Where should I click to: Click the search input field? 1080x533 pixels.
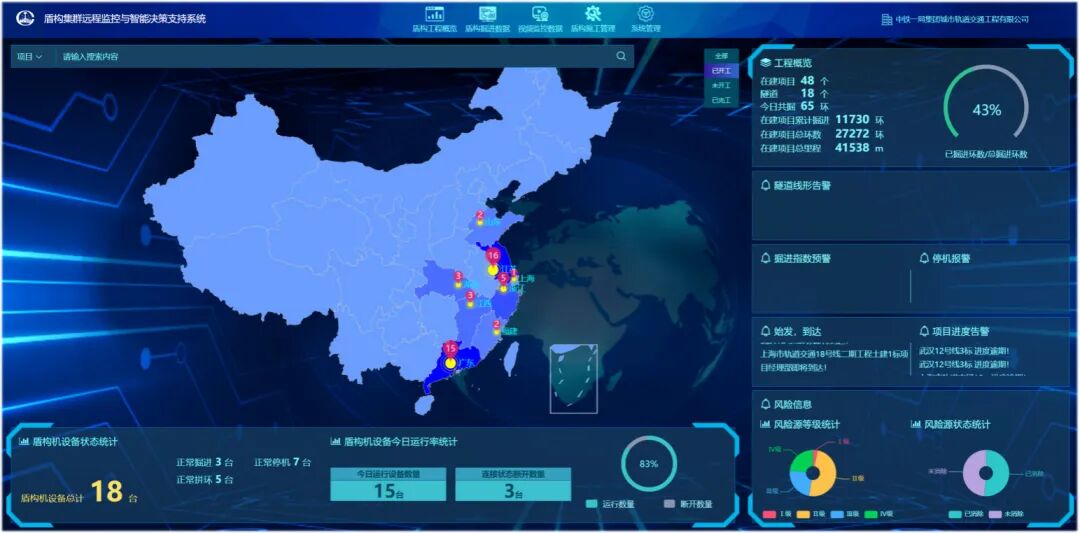(330, 57)
